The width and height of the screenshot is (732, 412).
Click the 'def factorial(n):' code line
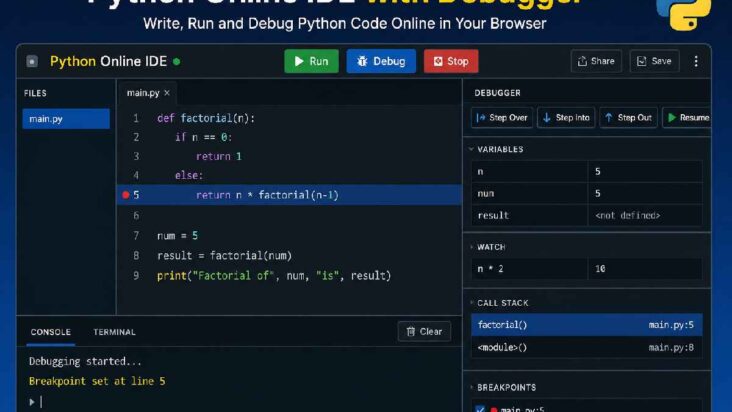[x=206, y=119]
